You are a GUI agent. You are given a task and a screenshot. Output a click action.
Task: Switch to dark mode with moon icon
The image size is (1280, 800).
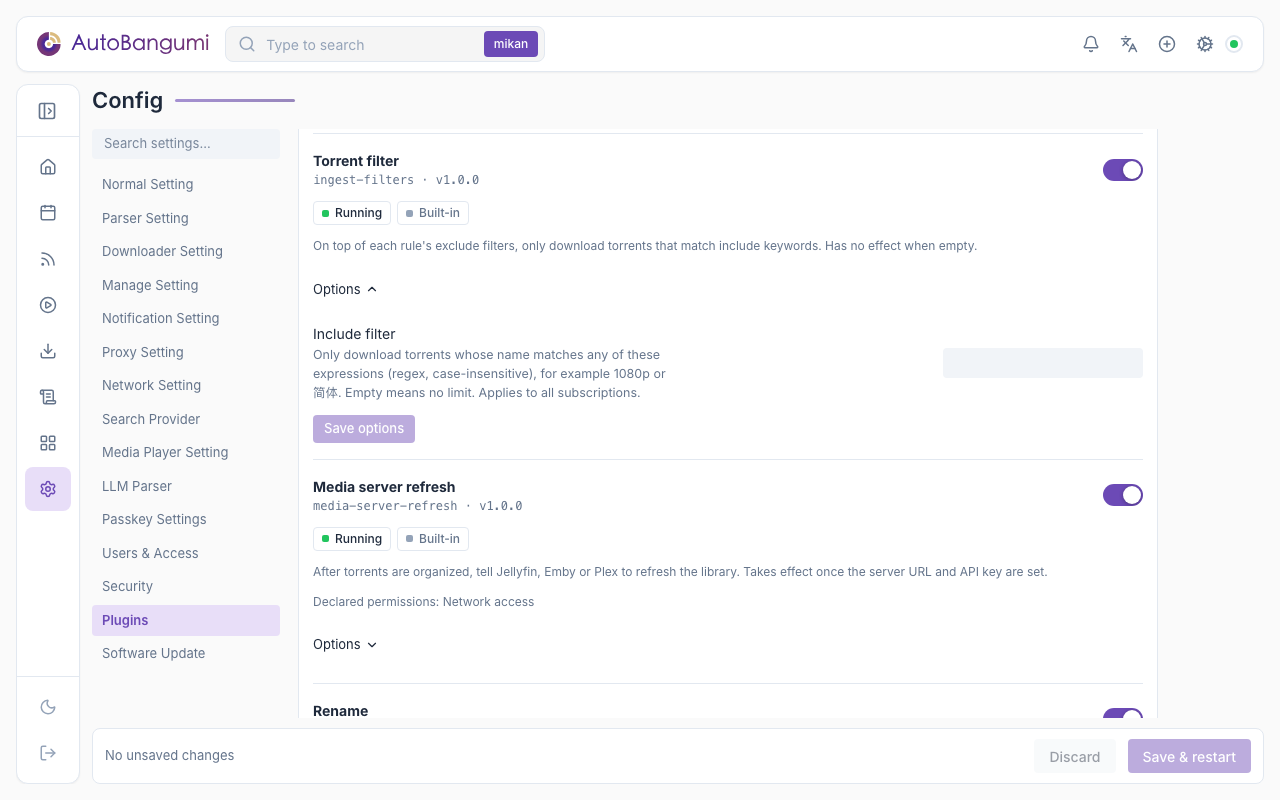pyautogui.click(x=48, y=707)
